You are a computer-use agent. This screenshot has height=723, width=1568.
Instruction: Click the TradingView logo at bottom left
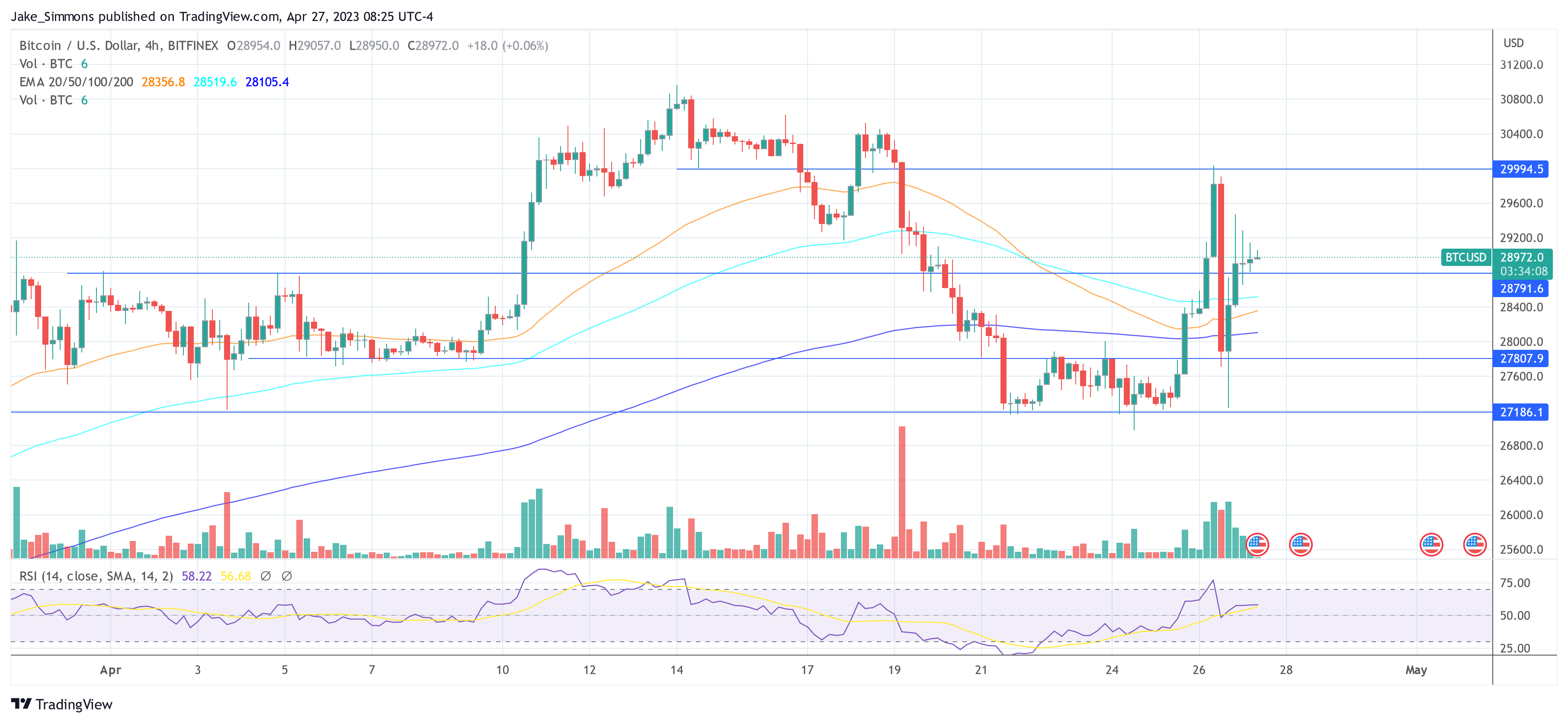pos(62,704)
